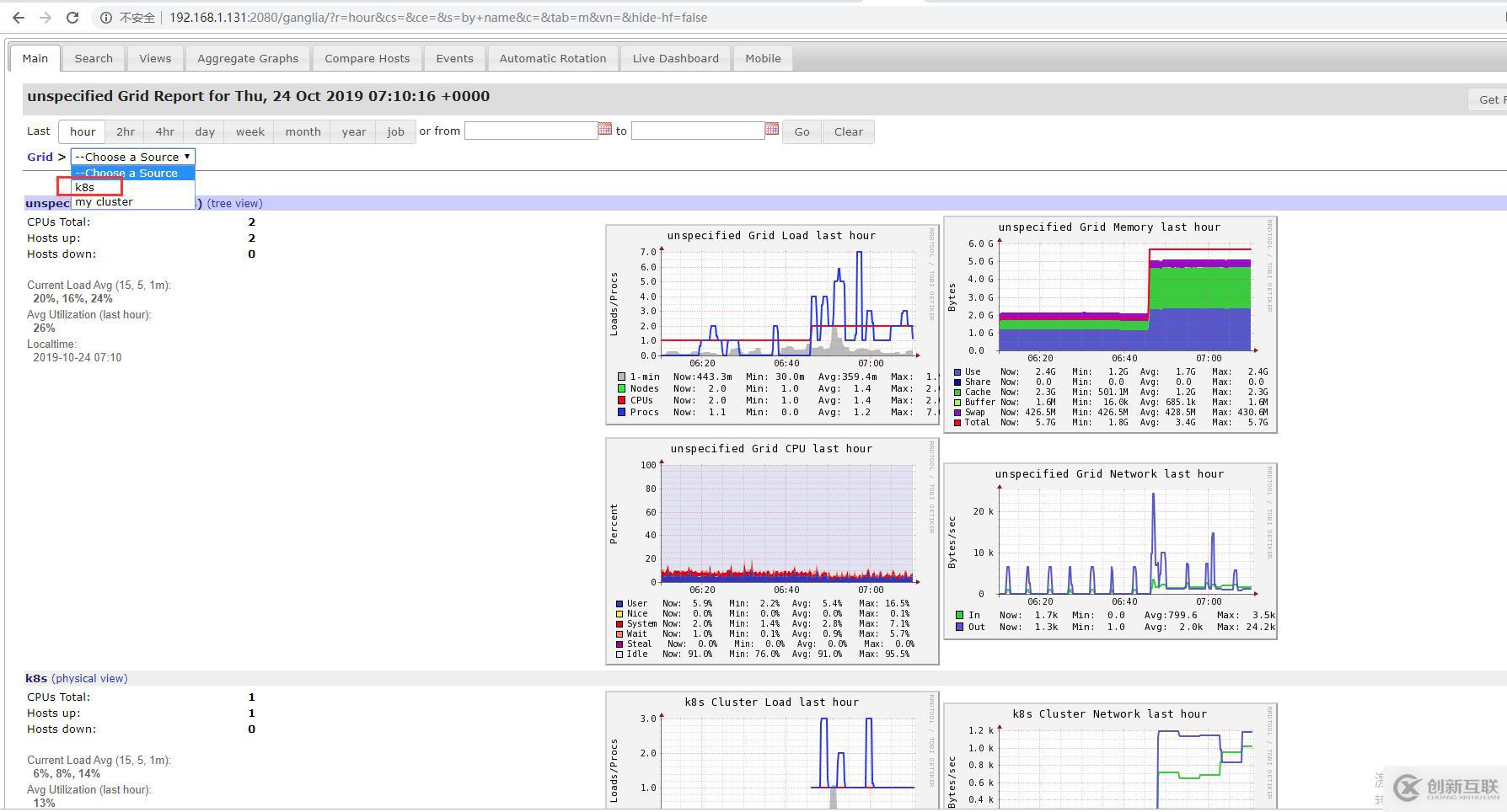Image resolution: width=1507 pixels, height=812 pixels.
Task: Switch time range to day
Action: click(205, 131)
